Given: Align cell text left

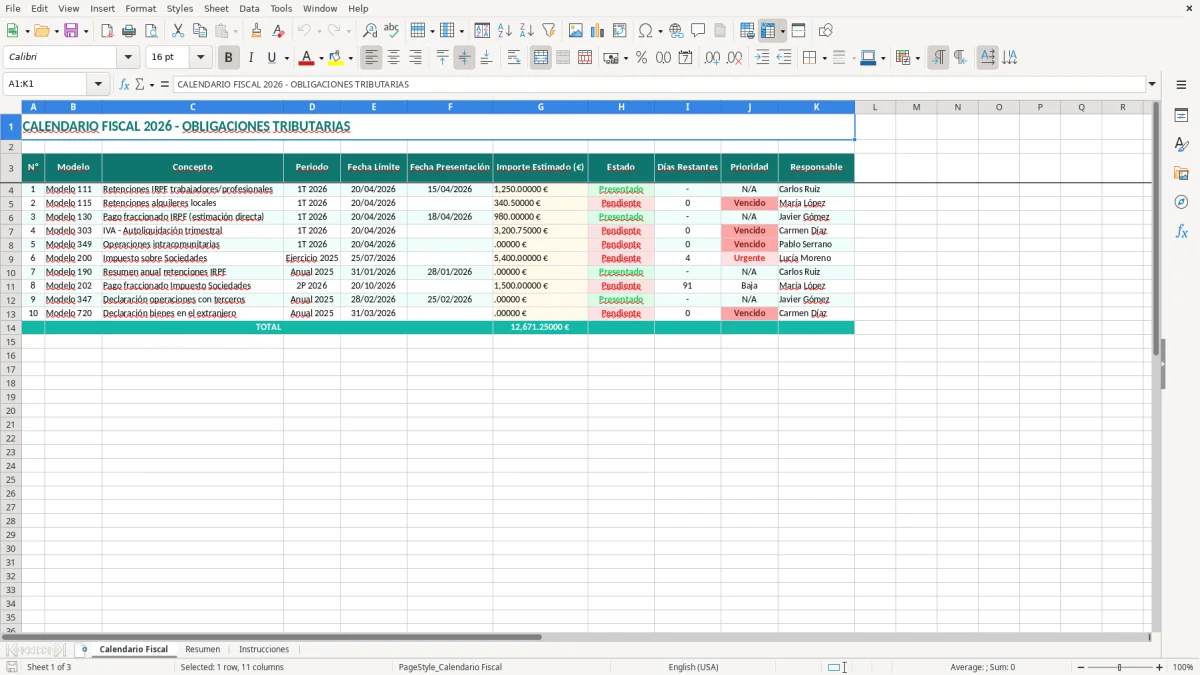Looking at the screenshot, I should (x=372, y=58).
